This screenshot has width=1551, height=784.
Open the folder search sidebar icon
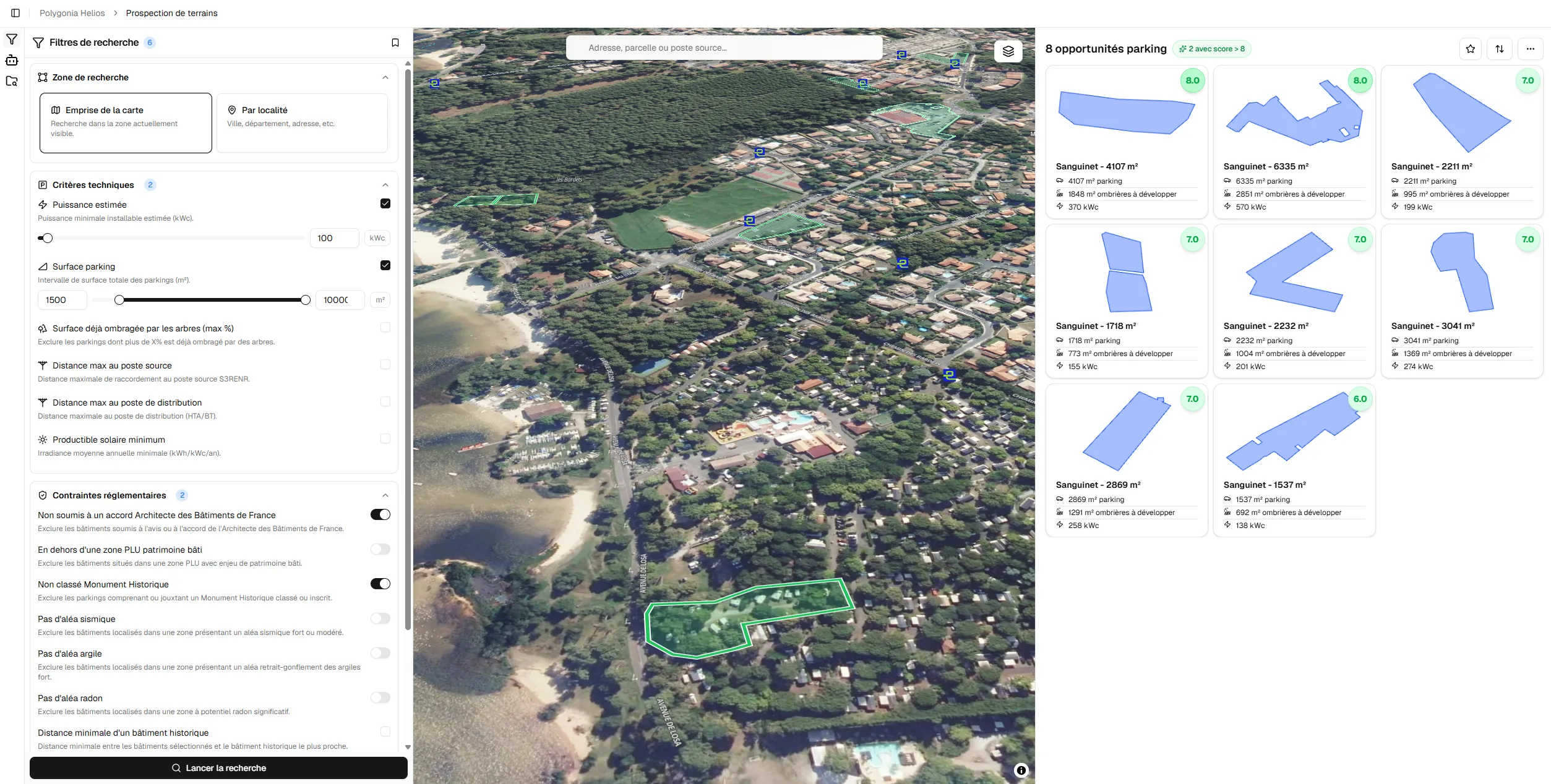tap(12, 81)
